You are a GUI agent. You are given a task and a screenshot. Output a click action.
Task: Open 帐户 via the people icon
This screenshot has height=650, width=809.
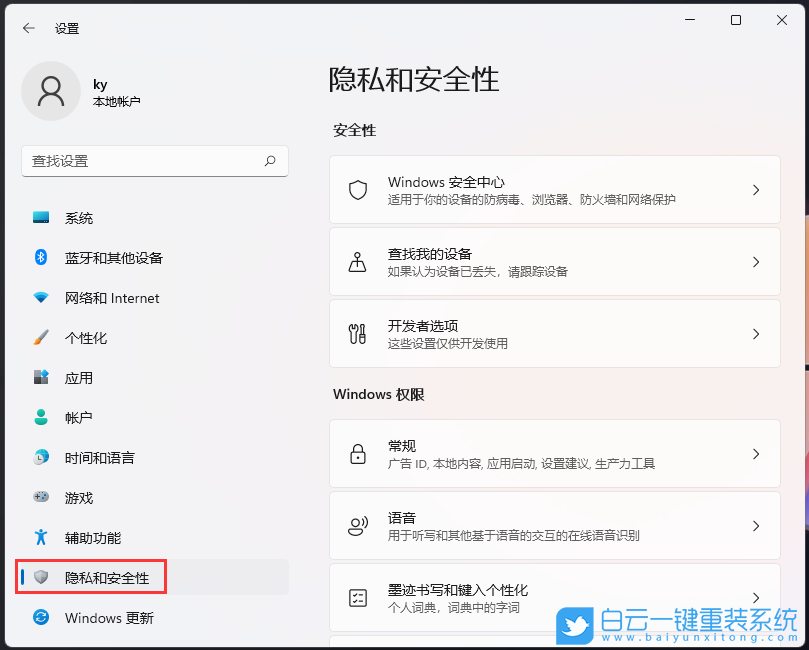click(x=40, y=418)
